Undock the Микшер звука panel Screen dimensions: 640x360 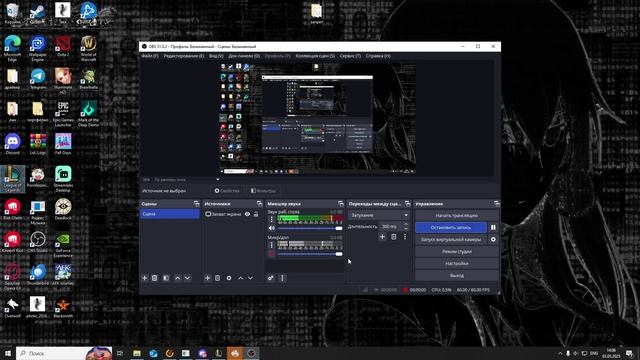click(341, 203)
